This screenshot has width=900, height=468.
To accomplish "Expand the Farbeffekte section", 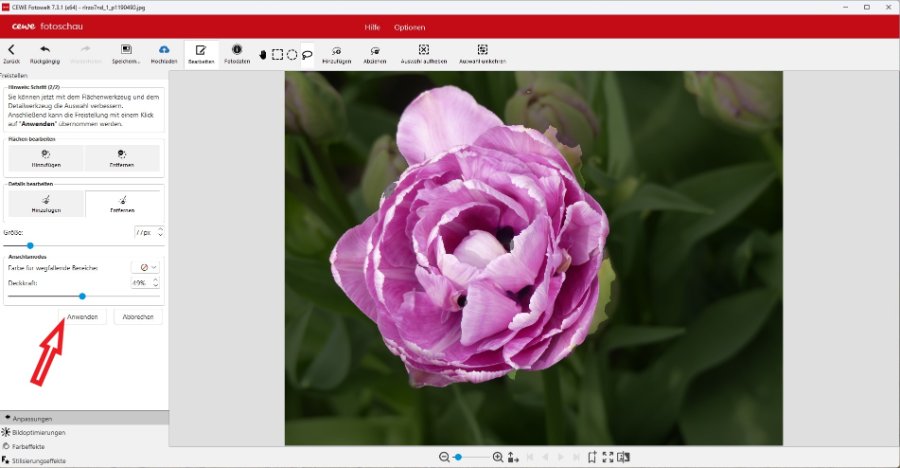I will pyautogui.click(x=28, y=446).
